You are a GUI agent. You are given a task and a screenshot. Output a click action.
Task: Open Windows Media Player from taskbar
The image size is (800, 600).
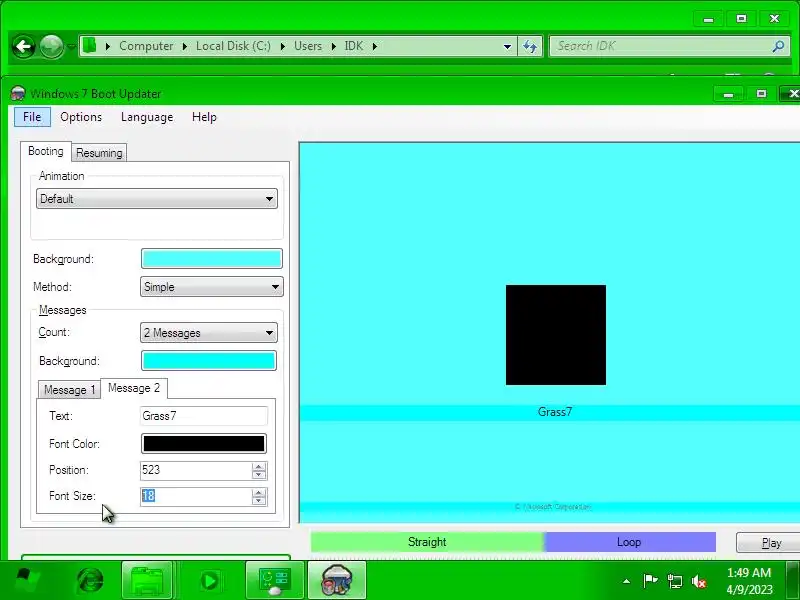(x=209, y=580)
